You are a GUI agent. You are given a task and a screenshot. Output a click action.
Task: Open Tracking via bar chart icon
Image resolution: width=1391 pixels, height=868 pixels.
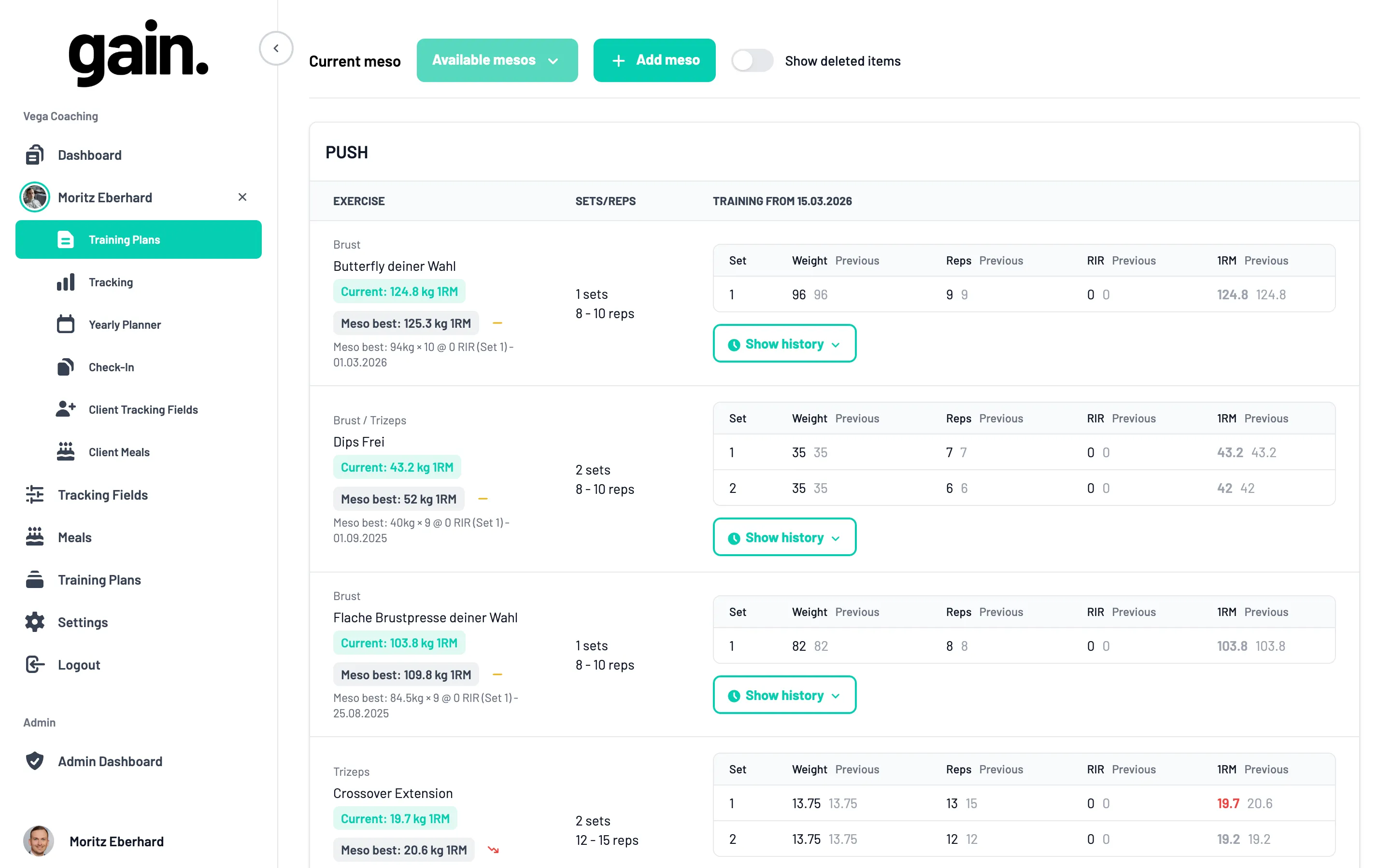[x=66, y=282]
